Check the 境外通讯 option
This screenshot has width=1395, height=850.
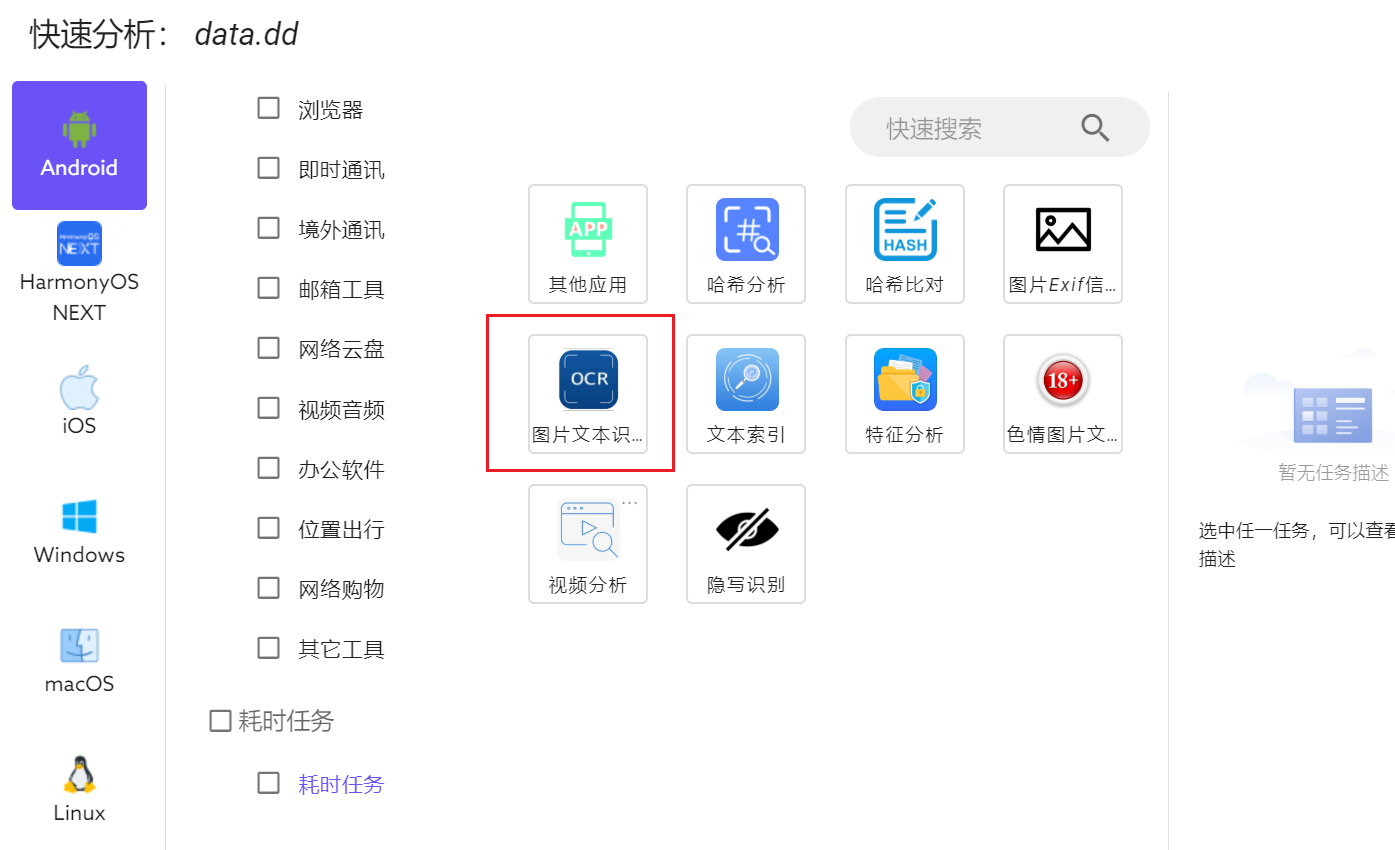268,228
